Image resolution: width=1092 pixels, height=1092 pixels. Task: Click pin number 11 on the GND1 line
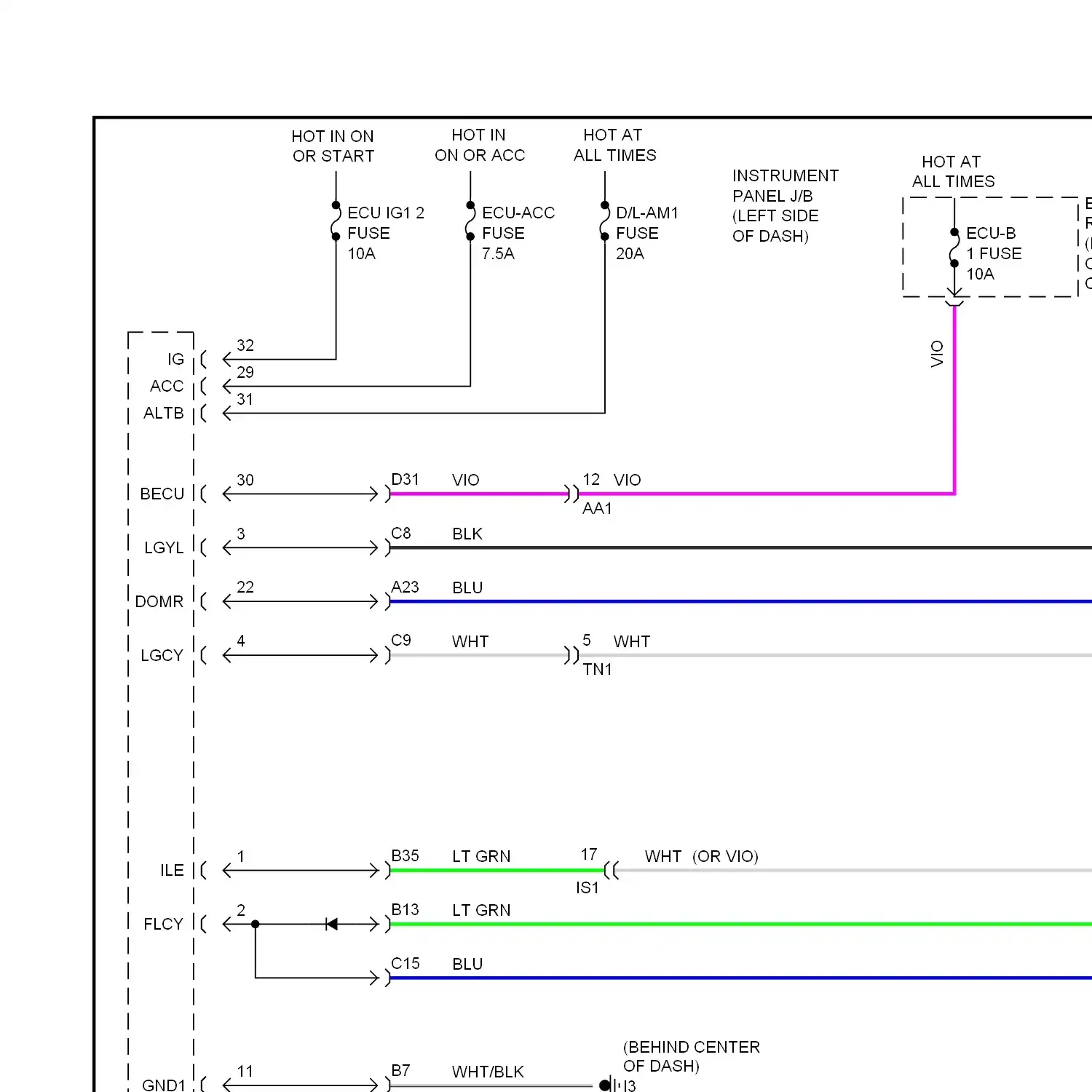(x=245, y=1071)
